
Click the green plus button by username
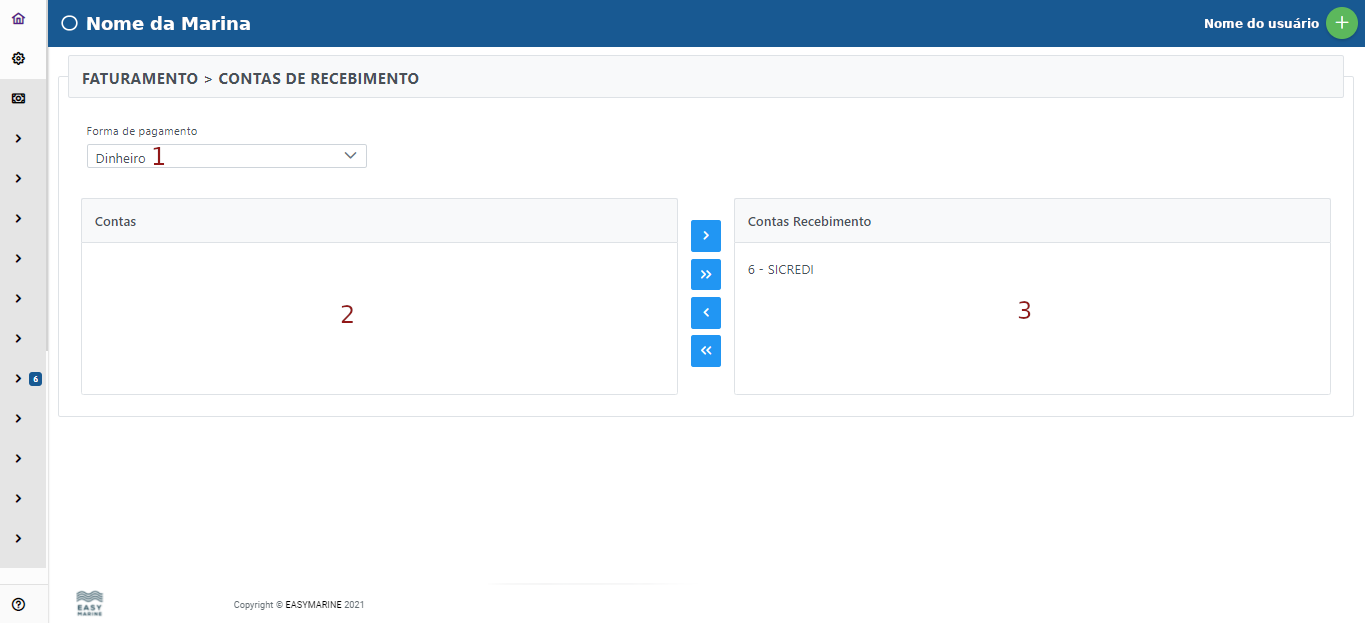point(1341,23)
